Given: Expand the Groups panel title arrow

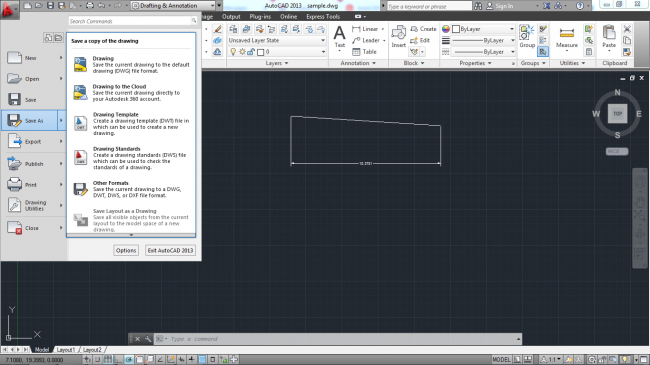Looking at the screenshot, I should 544,63.
